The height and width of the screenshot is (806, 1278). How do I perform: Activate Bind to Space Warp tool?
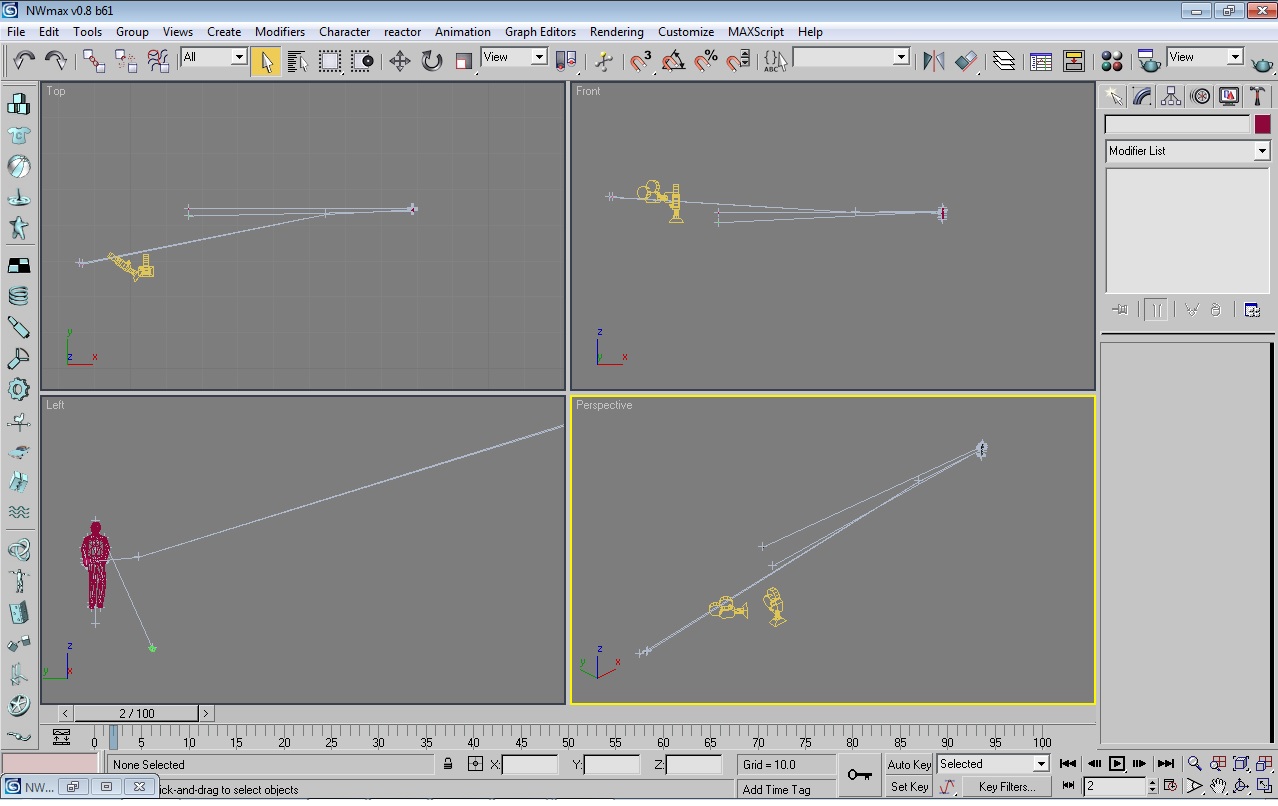[x=158, y=61]
